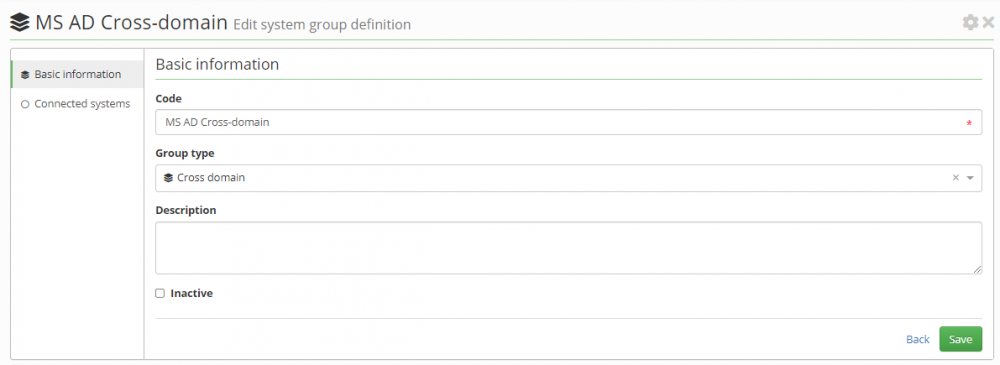Open the settings gear icon in header
This screenshot has width=1000, height=365.
[970, 23]
